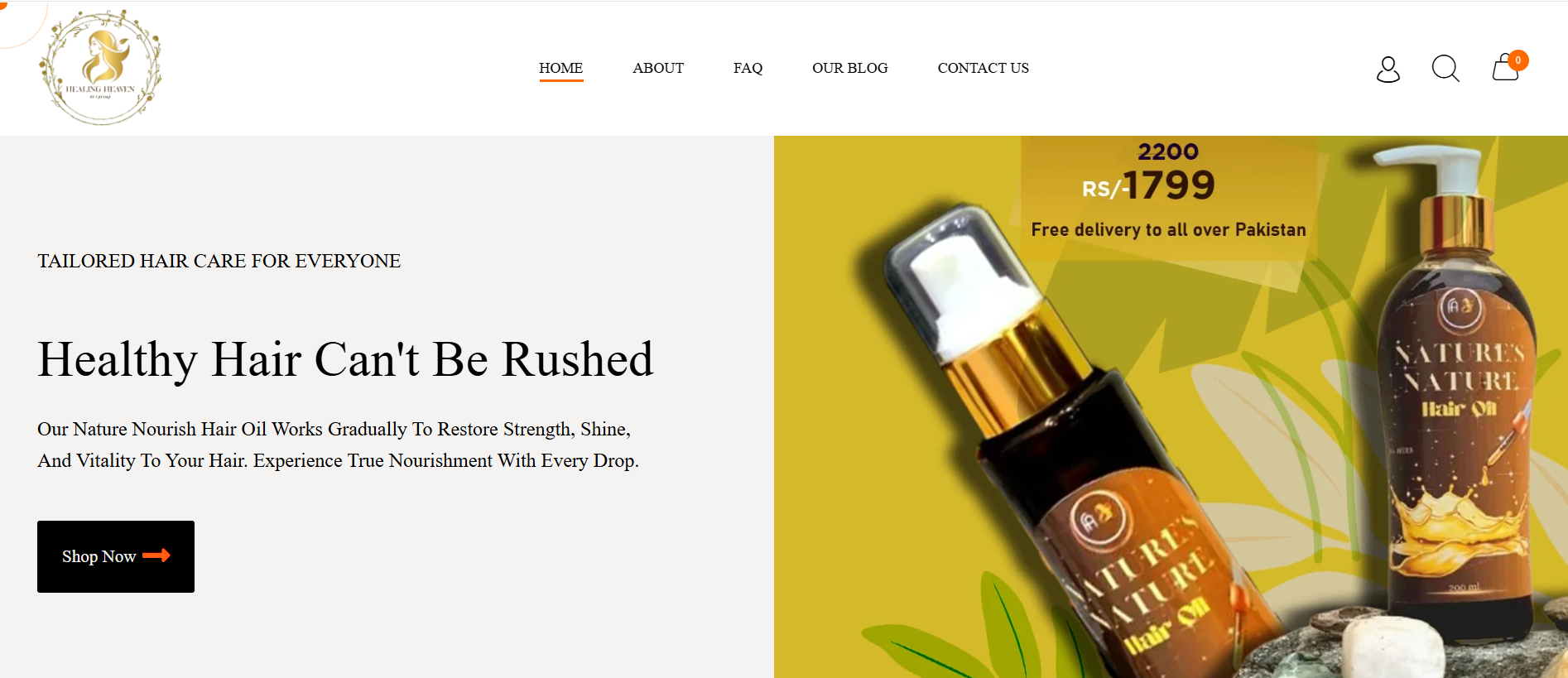Click the hair oil banner image
Viewport: 1568px width, 678px height.
point(1171,406)
